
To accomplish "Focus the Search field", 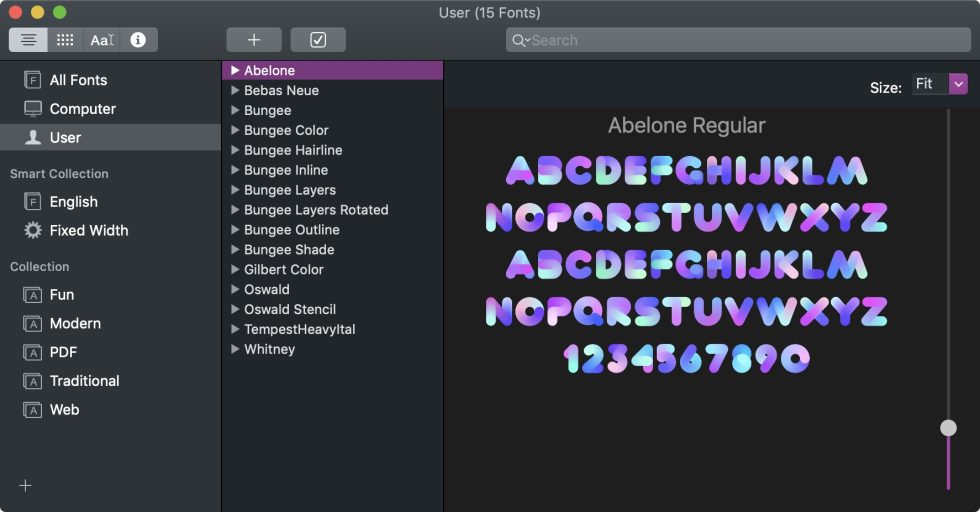I will (738, 40).
